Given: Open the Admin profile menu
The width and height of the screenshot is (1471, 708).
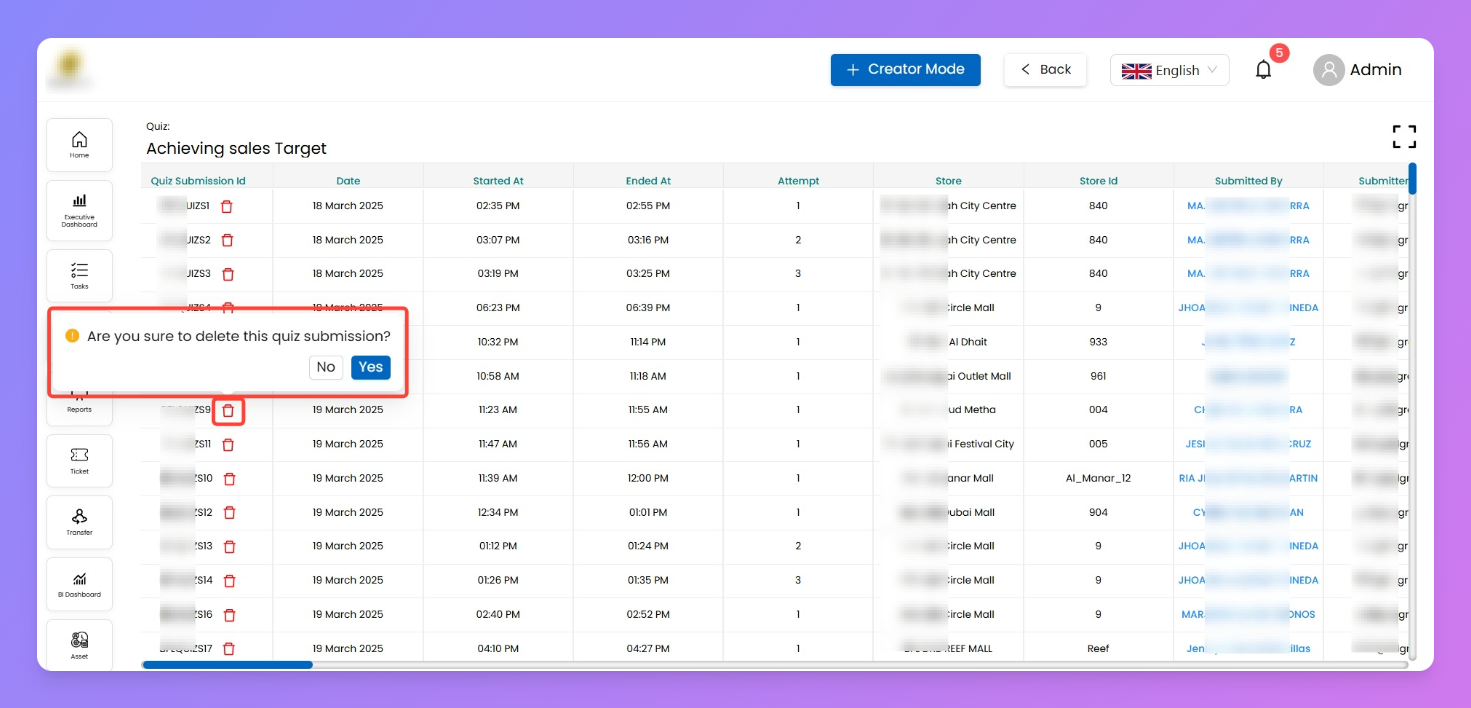Looking at the screenshot, I should point(1357,70).
